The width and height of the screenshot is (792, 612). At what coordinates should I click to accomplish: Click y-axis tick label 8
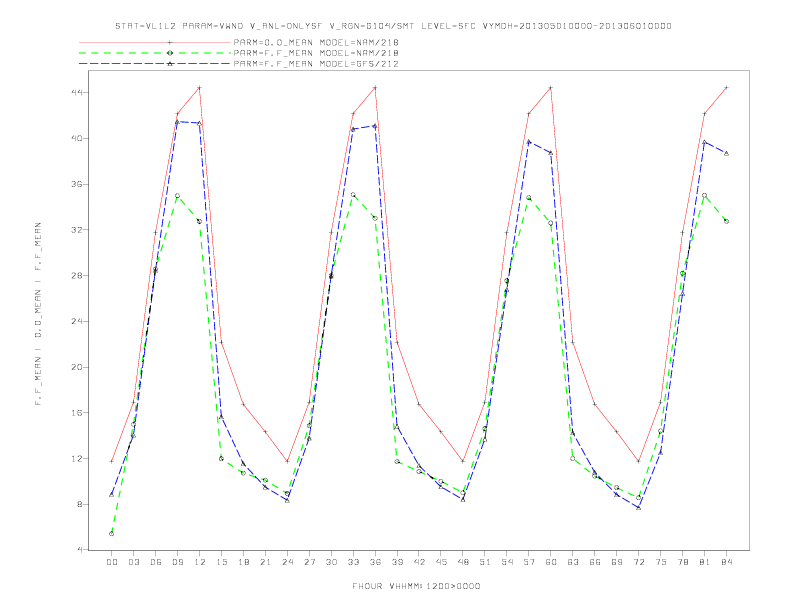pyautogui.click(x=81, y=504)
